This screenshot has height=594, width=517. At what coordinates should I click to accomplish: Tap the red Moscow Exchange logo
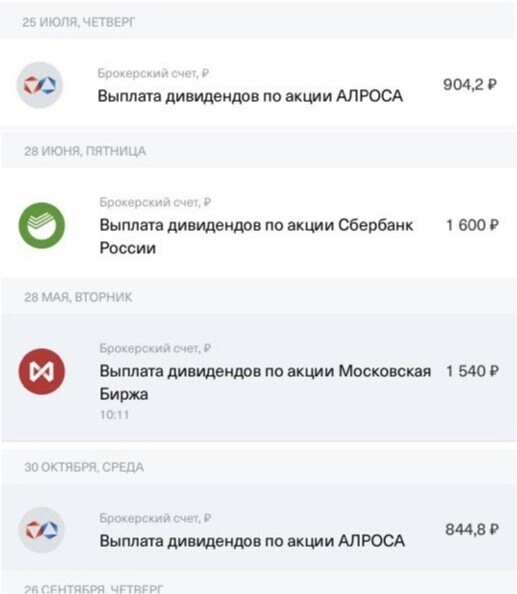tap(42, 371)
